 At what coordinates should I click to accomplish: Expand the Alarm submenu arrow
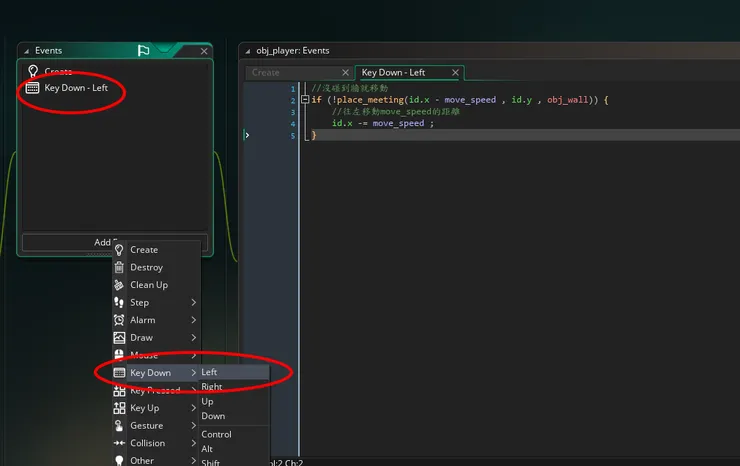click(x=193, y=320)
